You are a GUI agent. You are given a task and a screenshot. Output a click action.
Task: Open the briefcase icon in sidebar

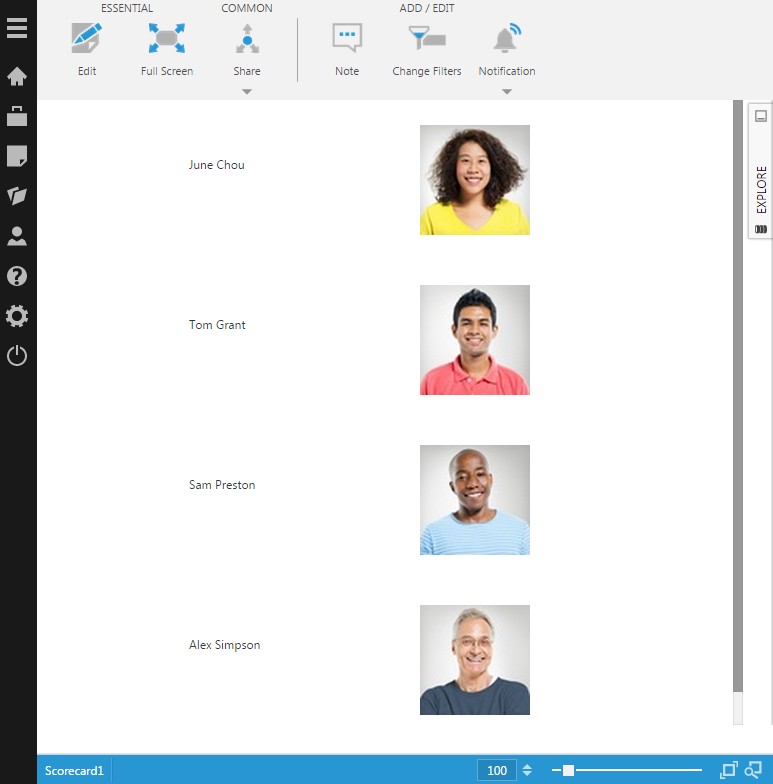[17, 116]
